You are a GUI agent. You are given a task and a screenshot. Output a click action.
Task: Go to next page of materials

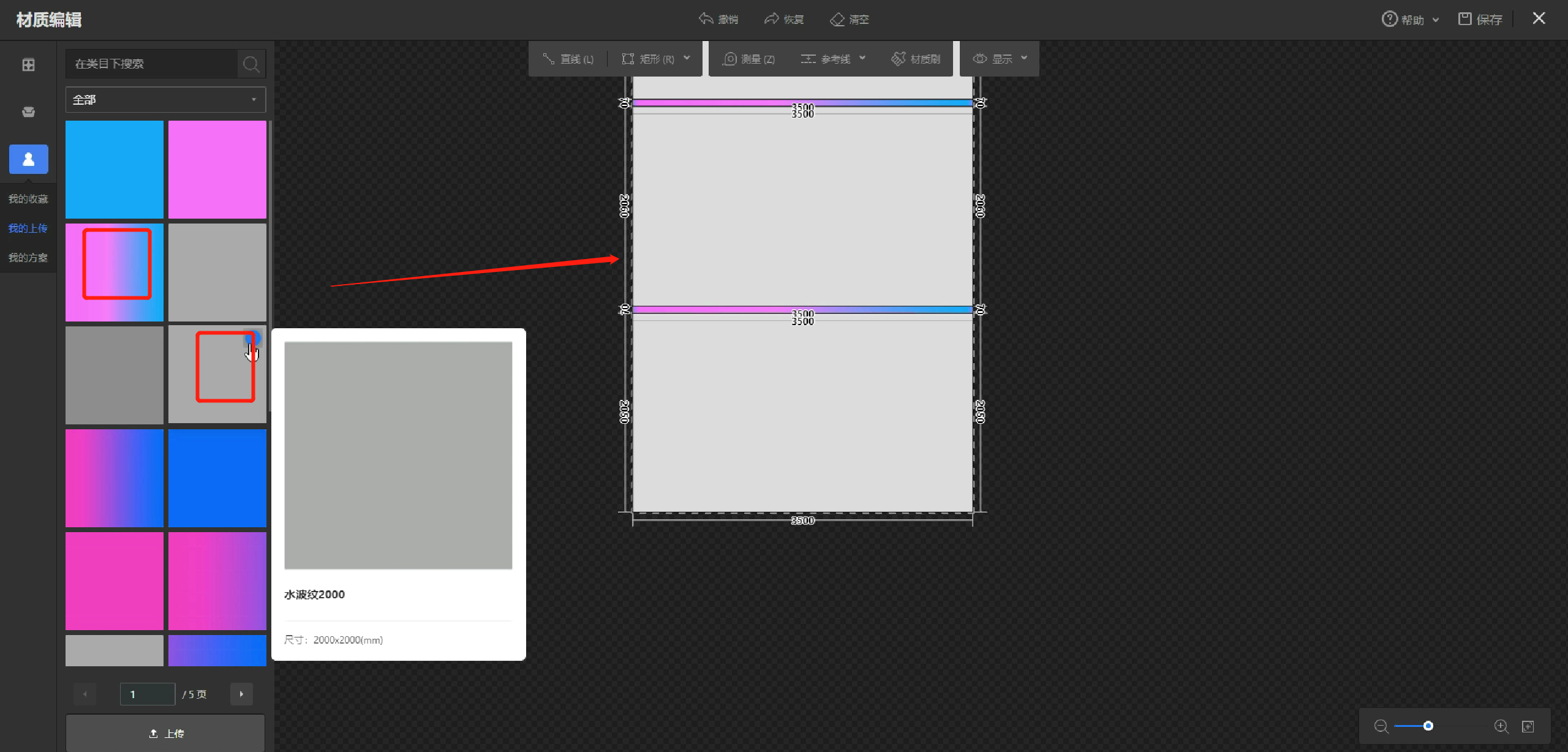point(241,694)
